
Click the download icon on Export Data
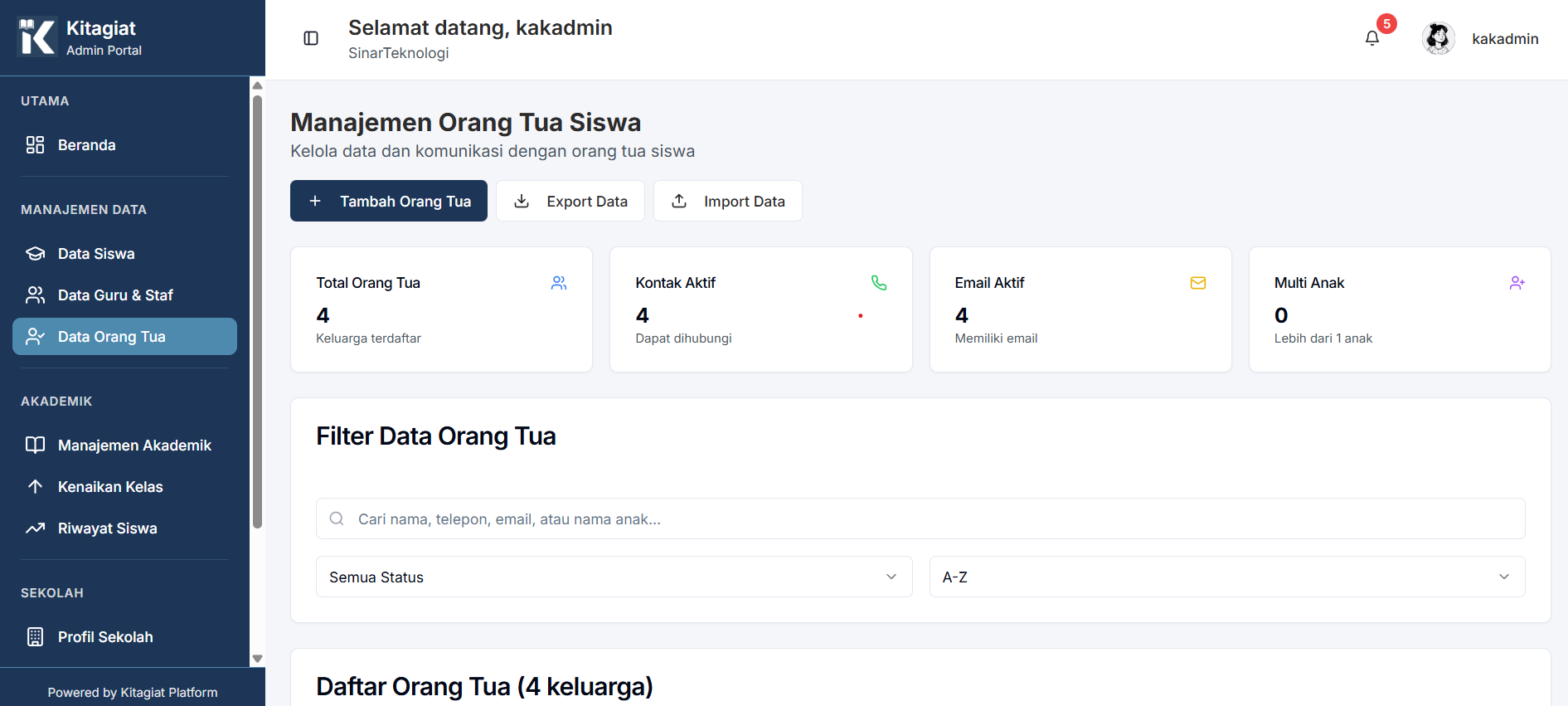pyautogui.click(x=522, y=201)
